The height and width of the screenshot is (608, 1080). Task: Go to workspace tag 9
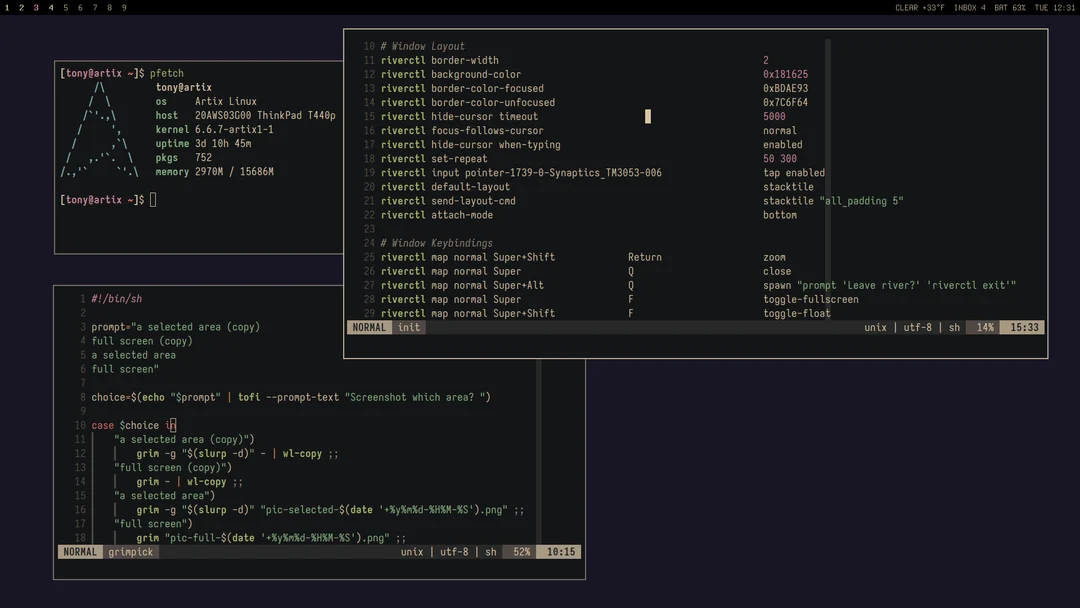(124, 8)
